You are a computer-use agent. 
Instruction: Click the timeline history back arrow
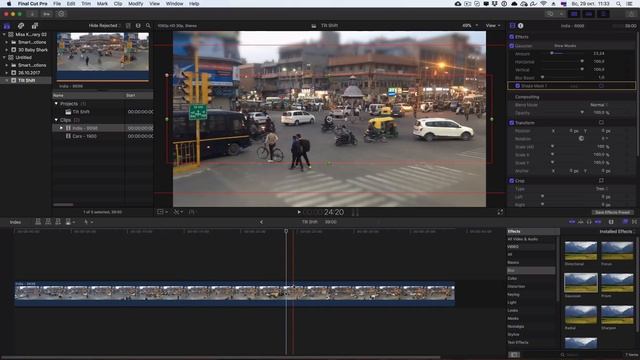[261, 222]
